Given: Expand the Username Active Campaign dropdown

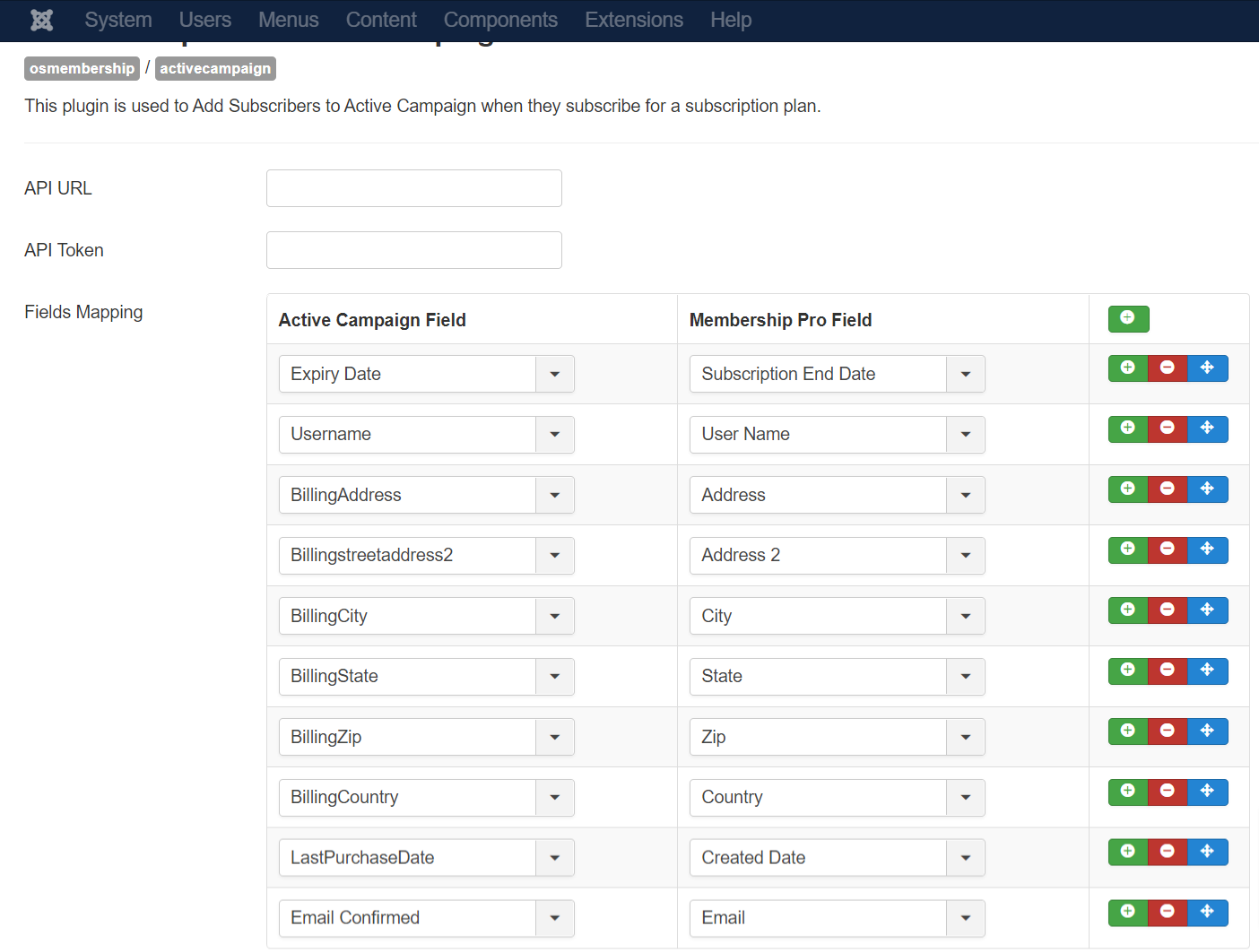Looking at the screenshot, I should coord(426,434).
